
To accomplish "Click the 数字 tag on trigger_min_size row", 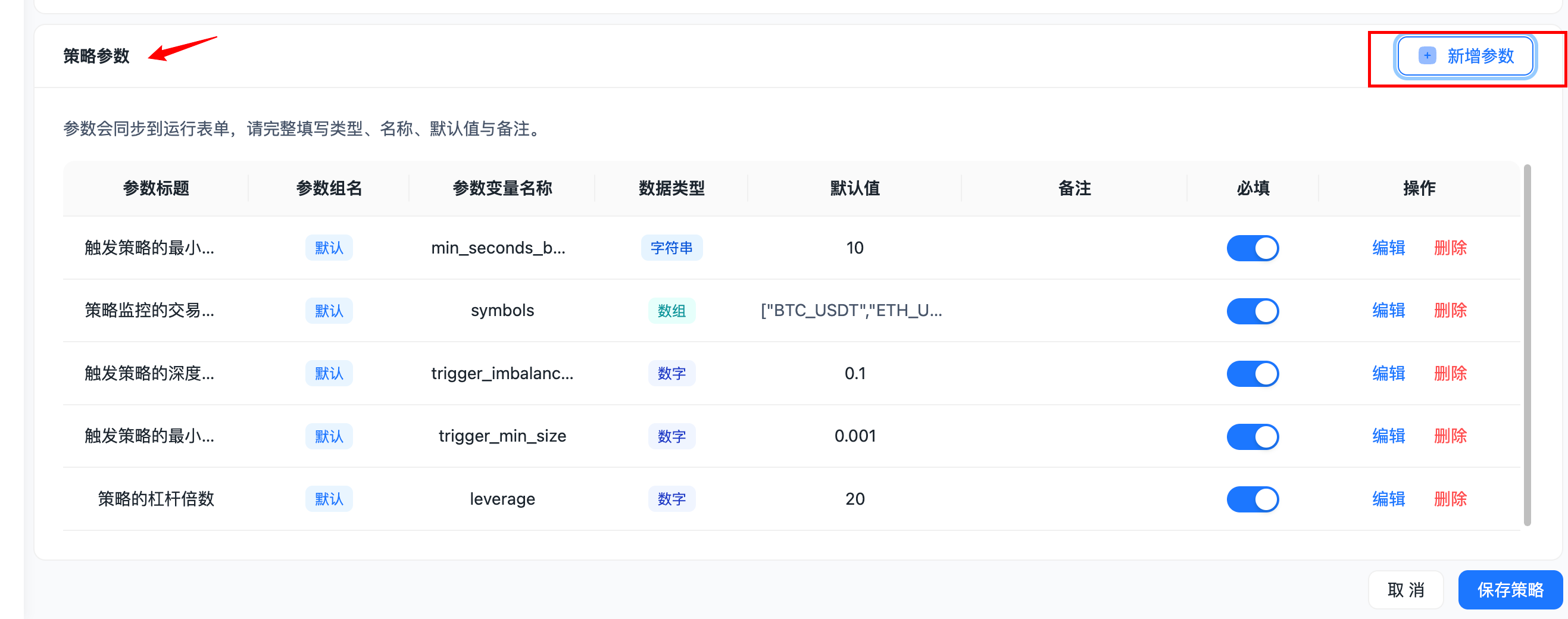I will click(x=671, y=436).
